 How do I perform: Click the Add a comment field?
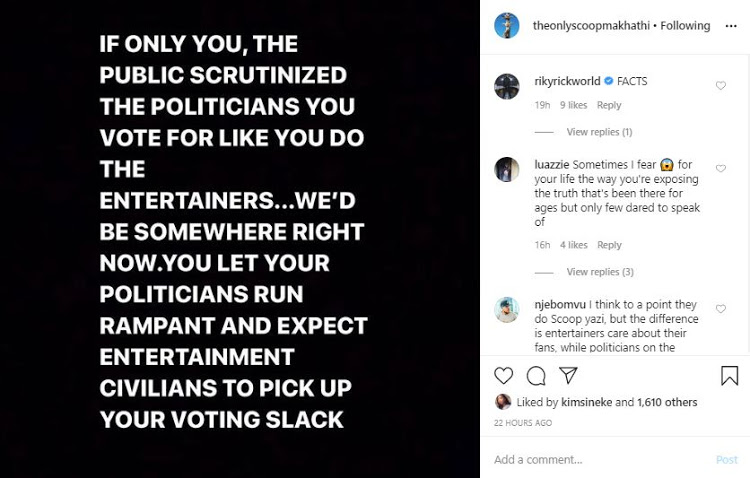(x=600, y=460)
